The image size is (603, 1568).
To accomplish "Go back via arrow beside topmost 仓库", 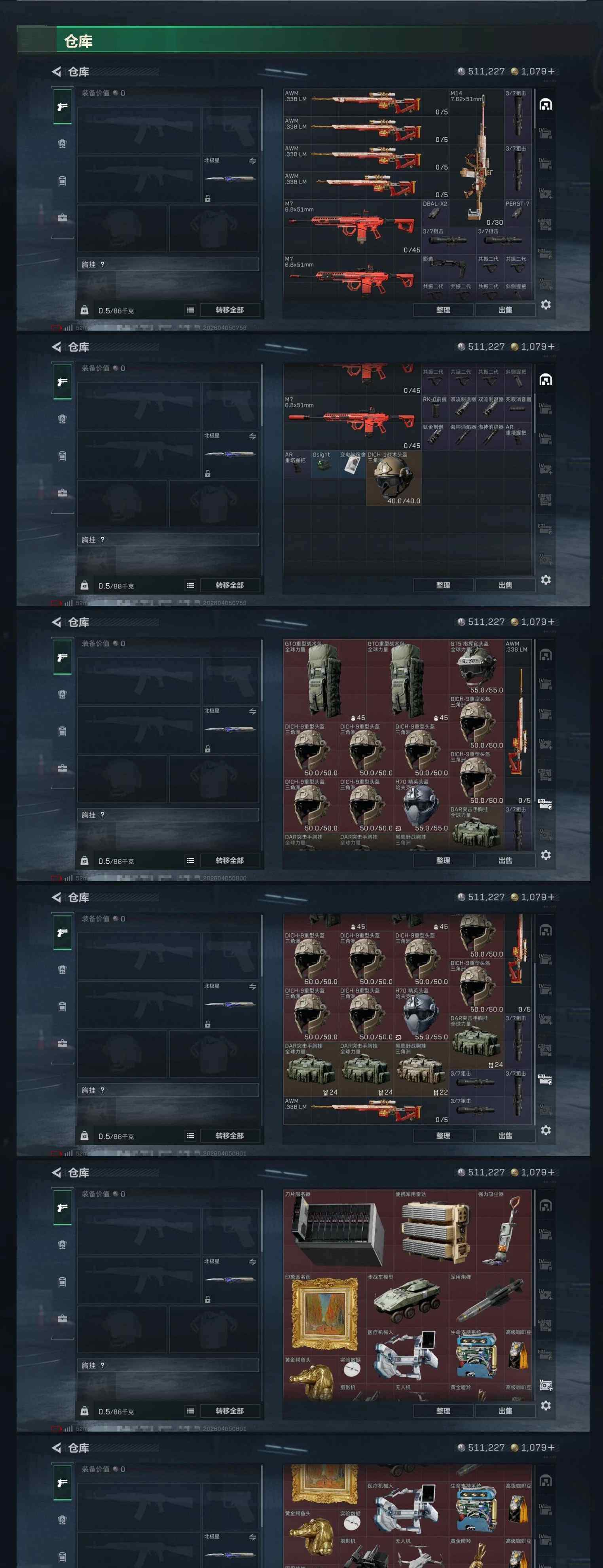I will pyautogui.click(x=57, y=72).
